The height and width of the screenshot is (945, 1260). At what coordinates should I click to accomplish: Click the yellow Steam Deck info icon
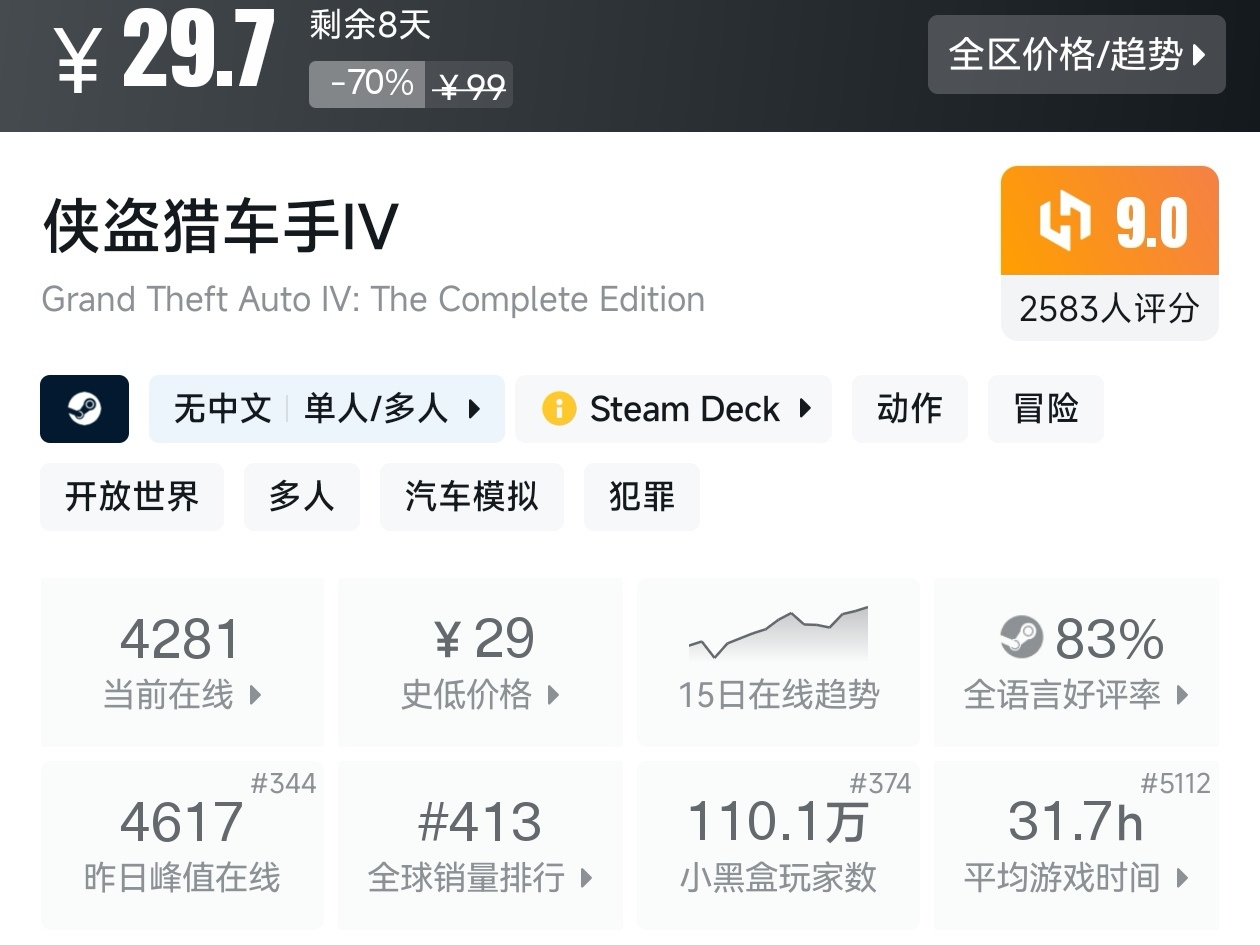click(558, 409)
